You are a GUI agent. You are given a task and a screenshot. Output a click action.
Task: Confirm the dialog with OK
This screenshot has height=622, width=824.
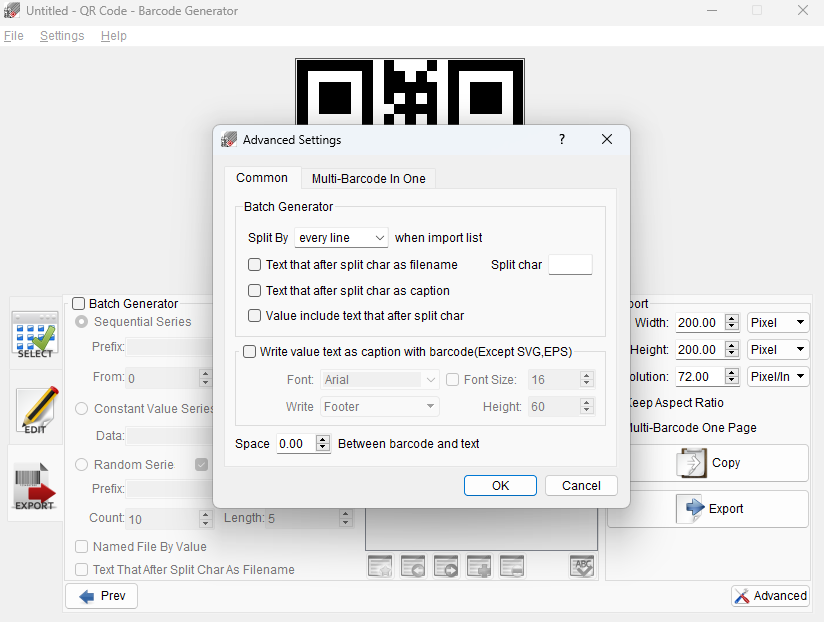tap(500, 485)
